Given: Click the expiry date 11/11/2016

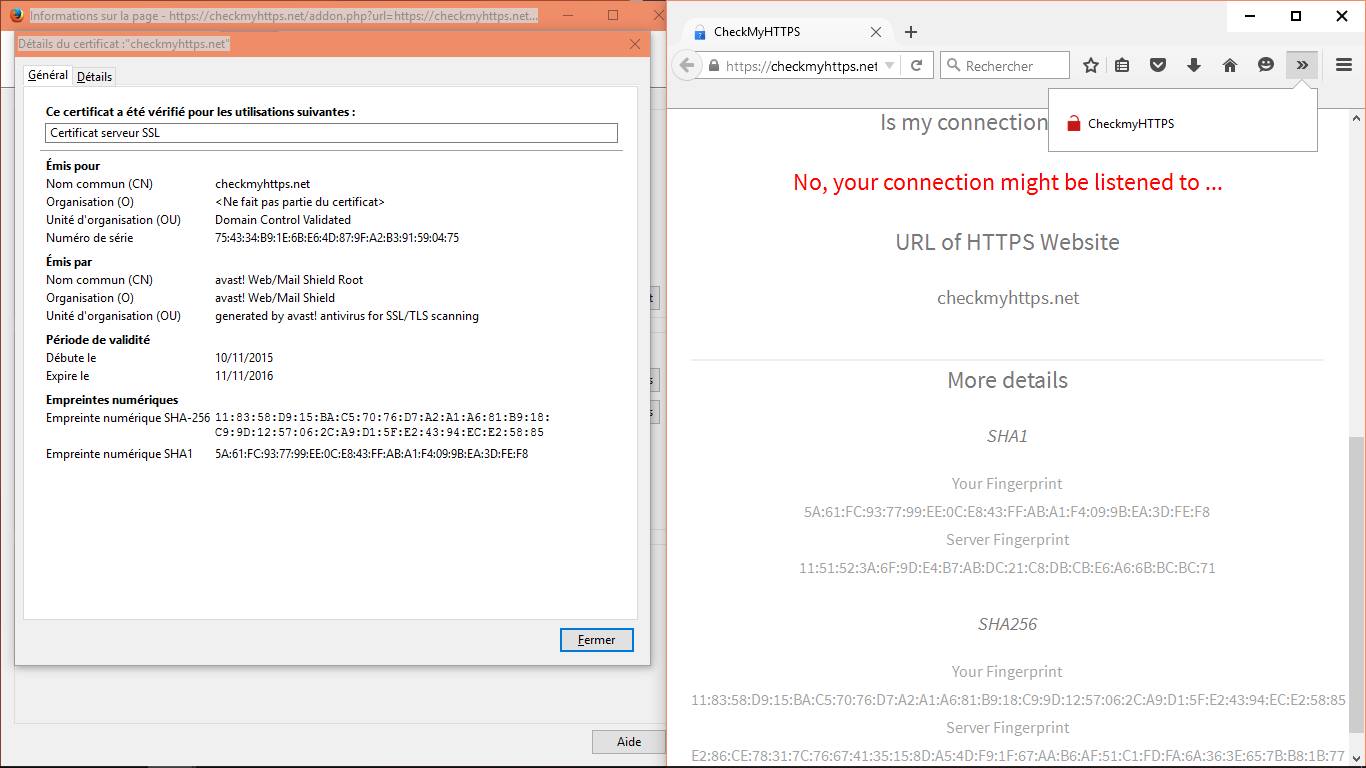Looking at the screenshot, I should [244, 376].
